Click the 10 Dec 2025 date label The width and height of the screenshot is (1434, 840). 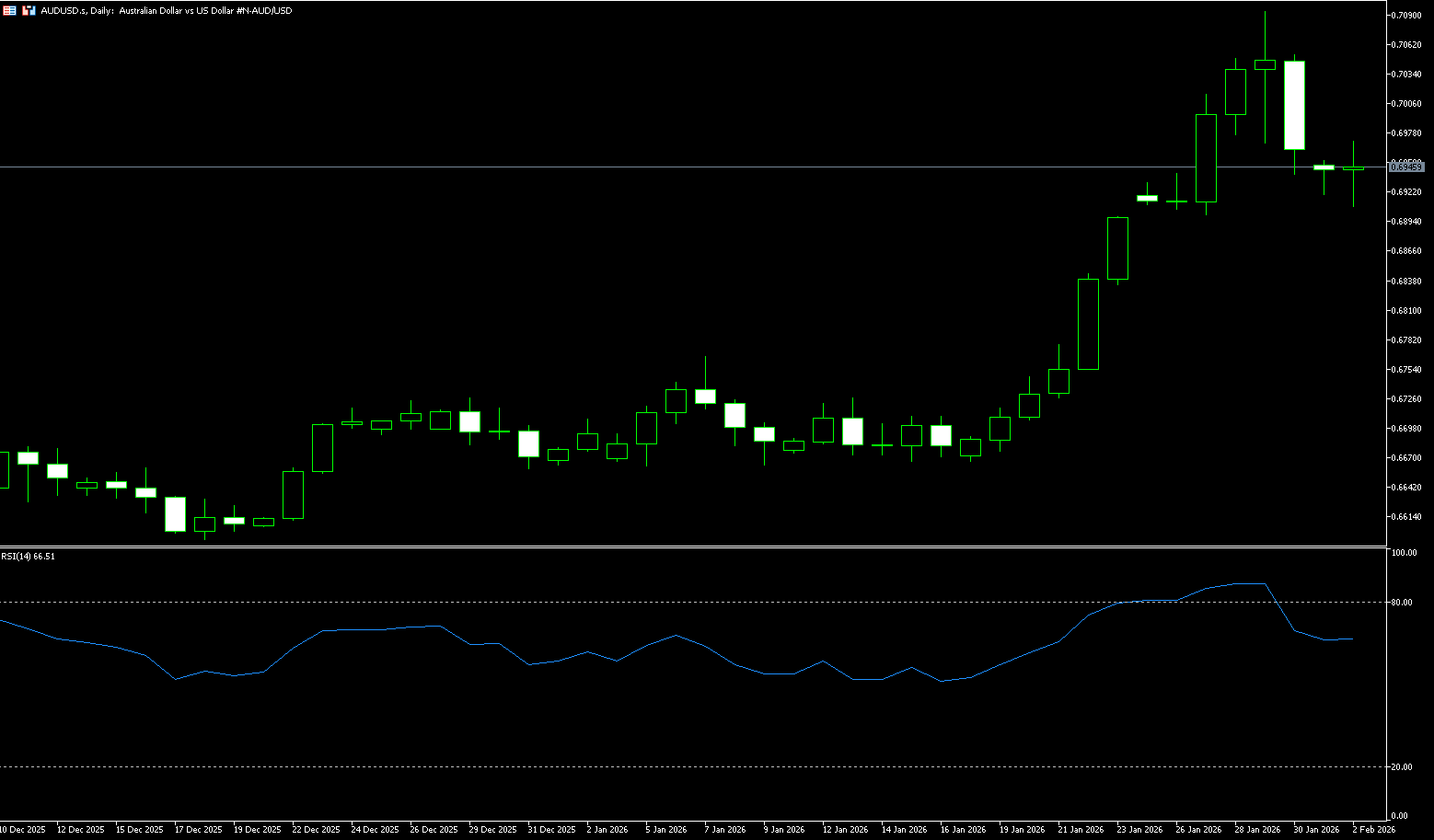[x=22, y=830]
